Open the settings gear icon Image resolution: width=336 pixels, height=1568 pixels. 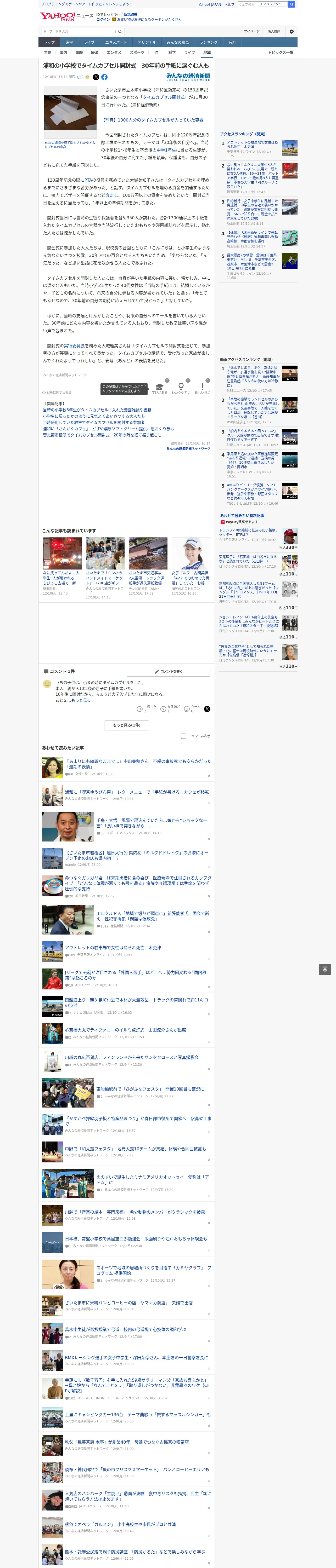pos(292,32)
